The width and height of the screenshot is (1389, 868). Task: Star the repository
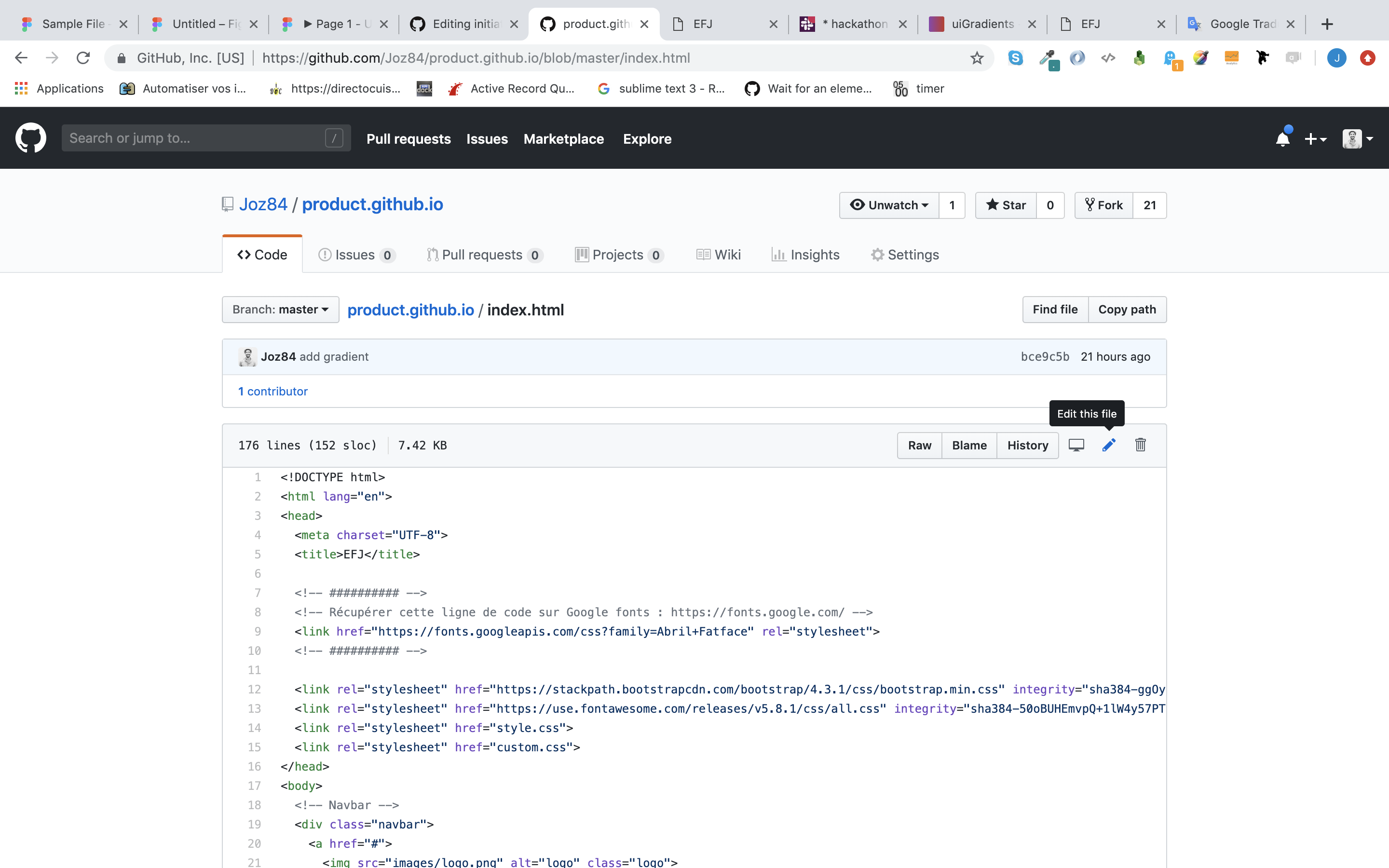(1006, 205)
